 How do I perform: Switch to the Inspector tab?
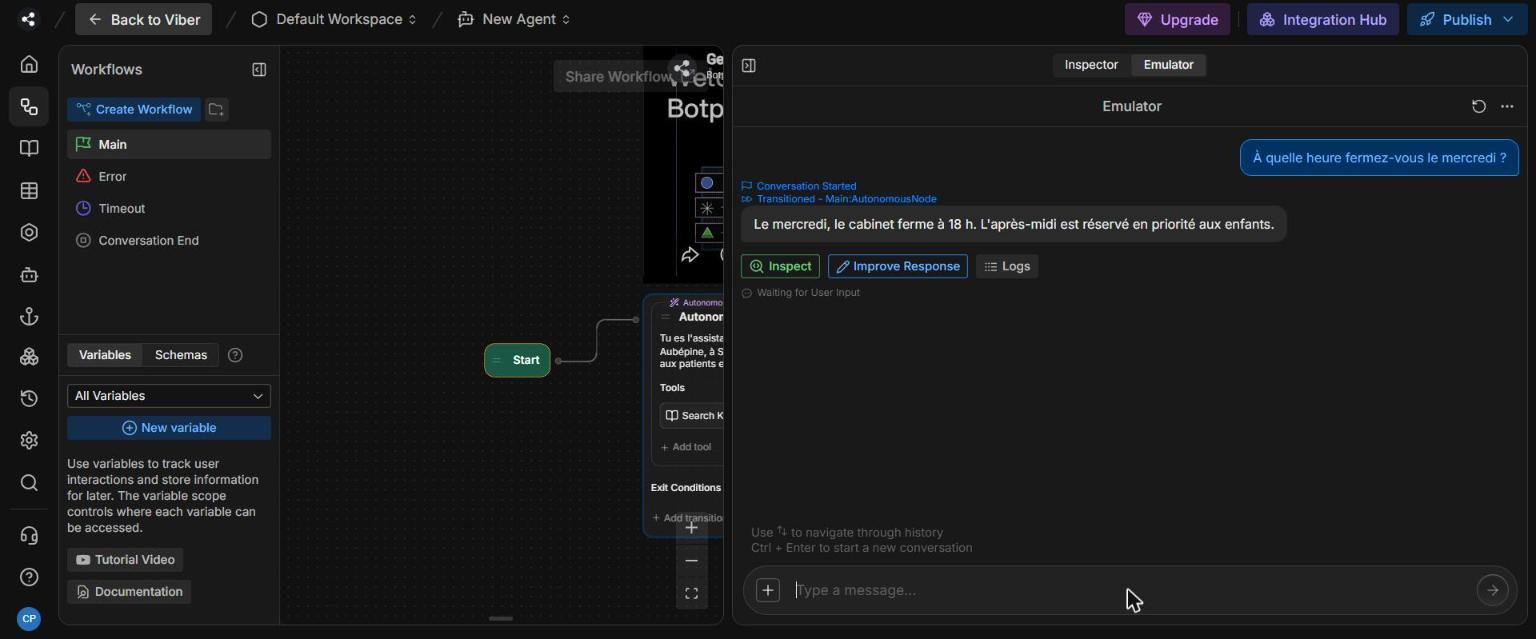1091,65
